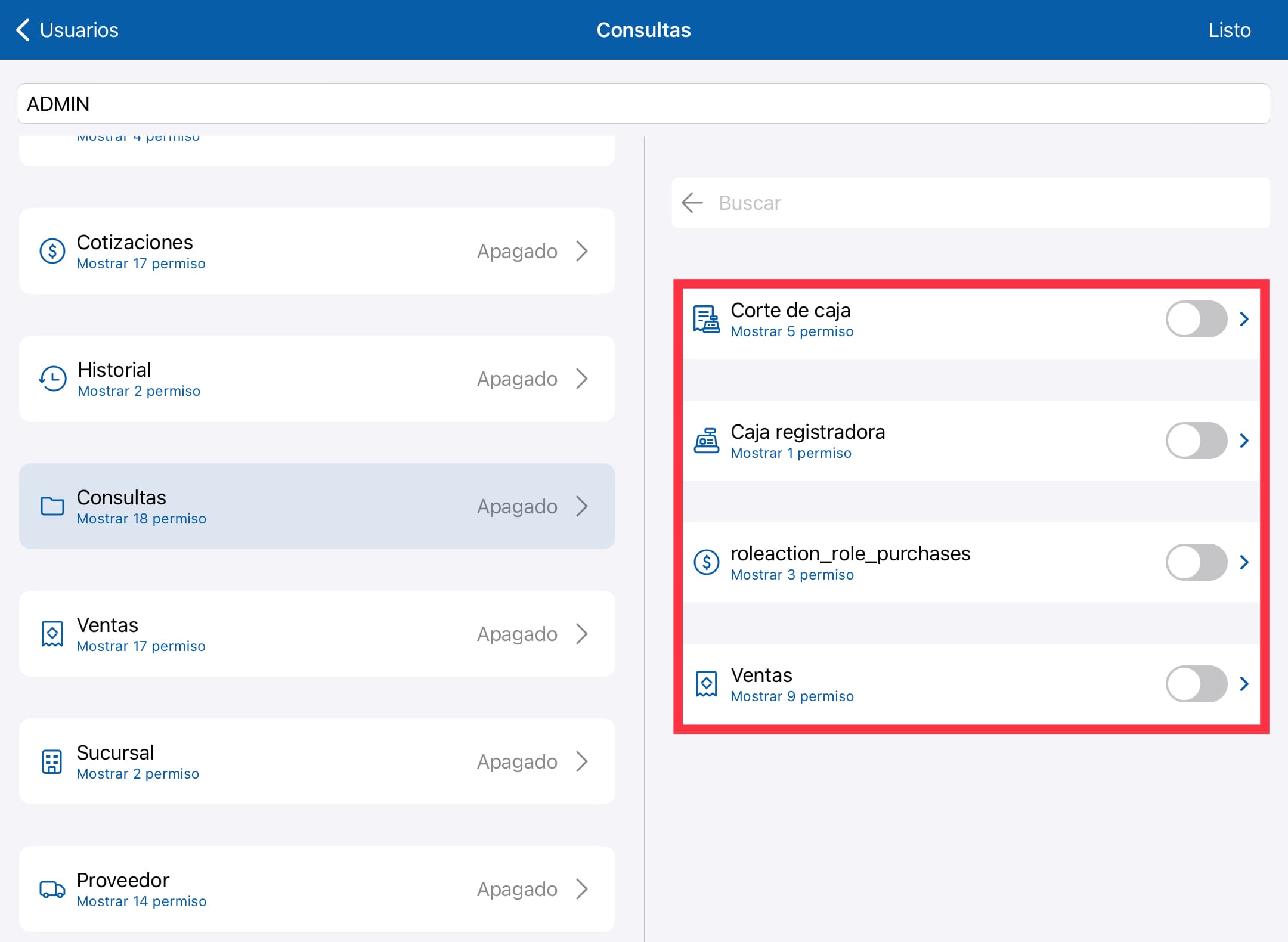Show Mostrar 17 permiso under Cotizaciones
This screenshot has height=942, width=1288.
[x=141, y=264]
